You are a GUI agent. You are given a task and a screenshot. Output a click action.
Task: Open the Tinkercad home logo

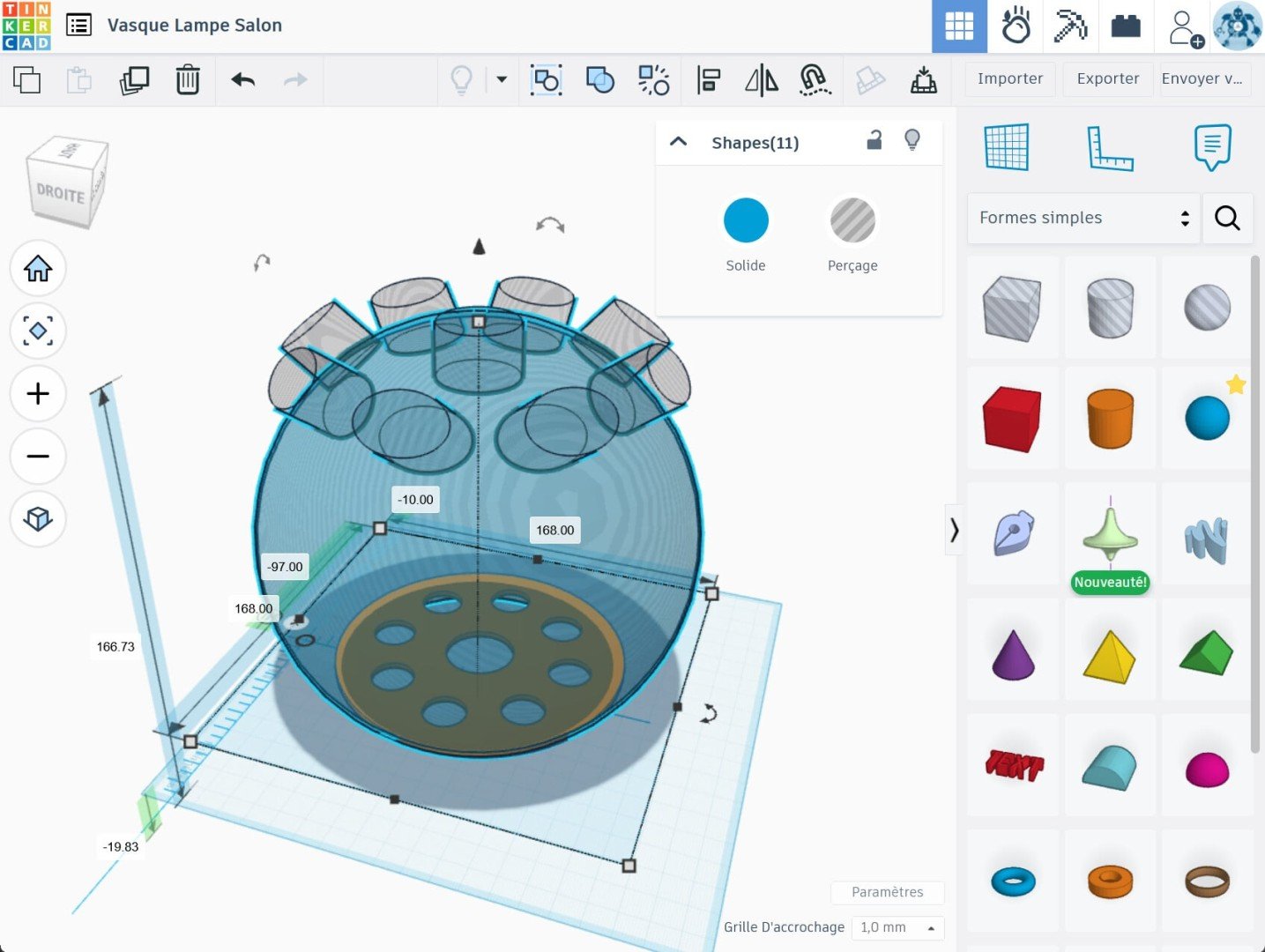point(26,26)
